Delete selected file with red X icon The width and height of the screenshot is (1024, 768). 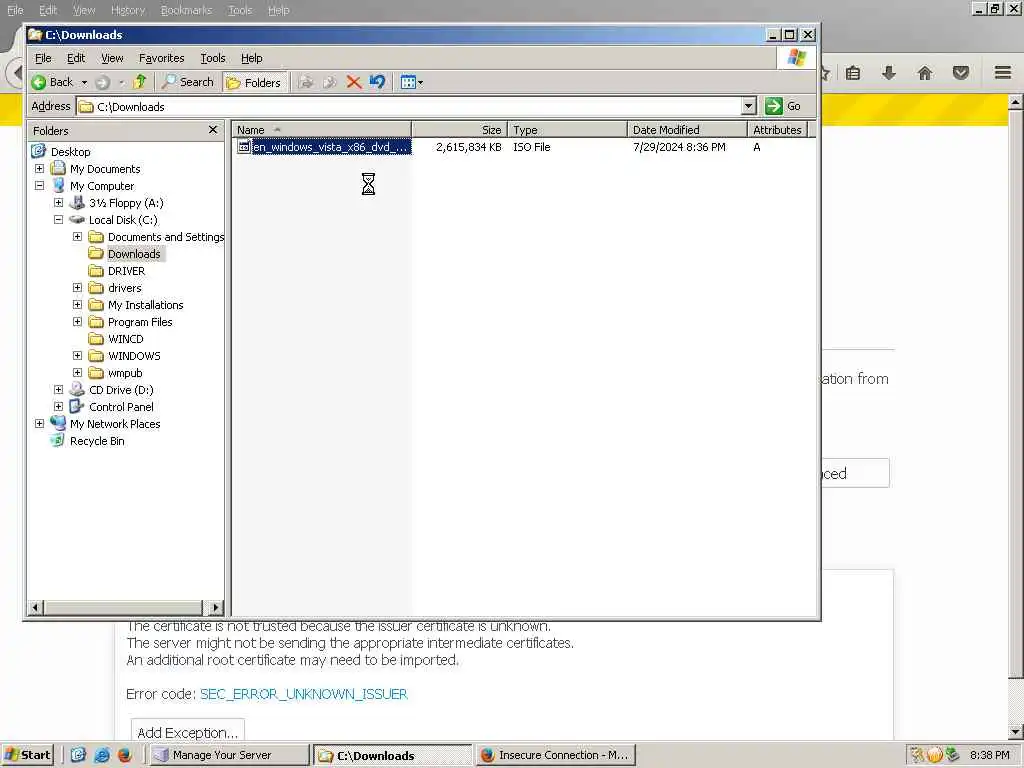click(354, 82)
